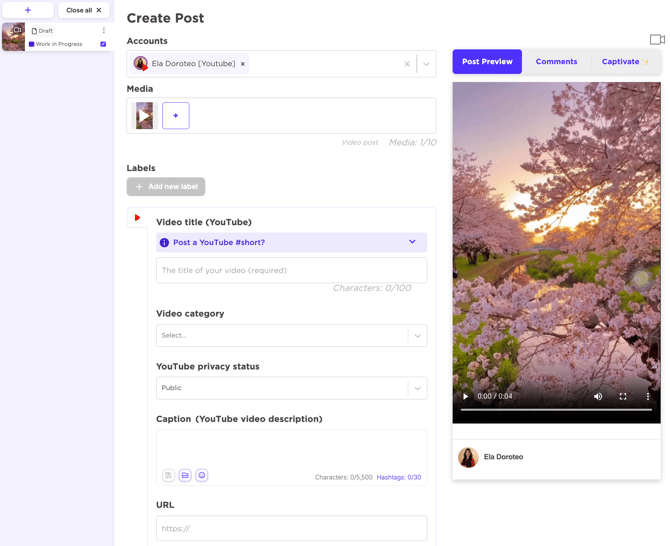
Task: Click the Add new label button
Action: click(x=166, y=187)
